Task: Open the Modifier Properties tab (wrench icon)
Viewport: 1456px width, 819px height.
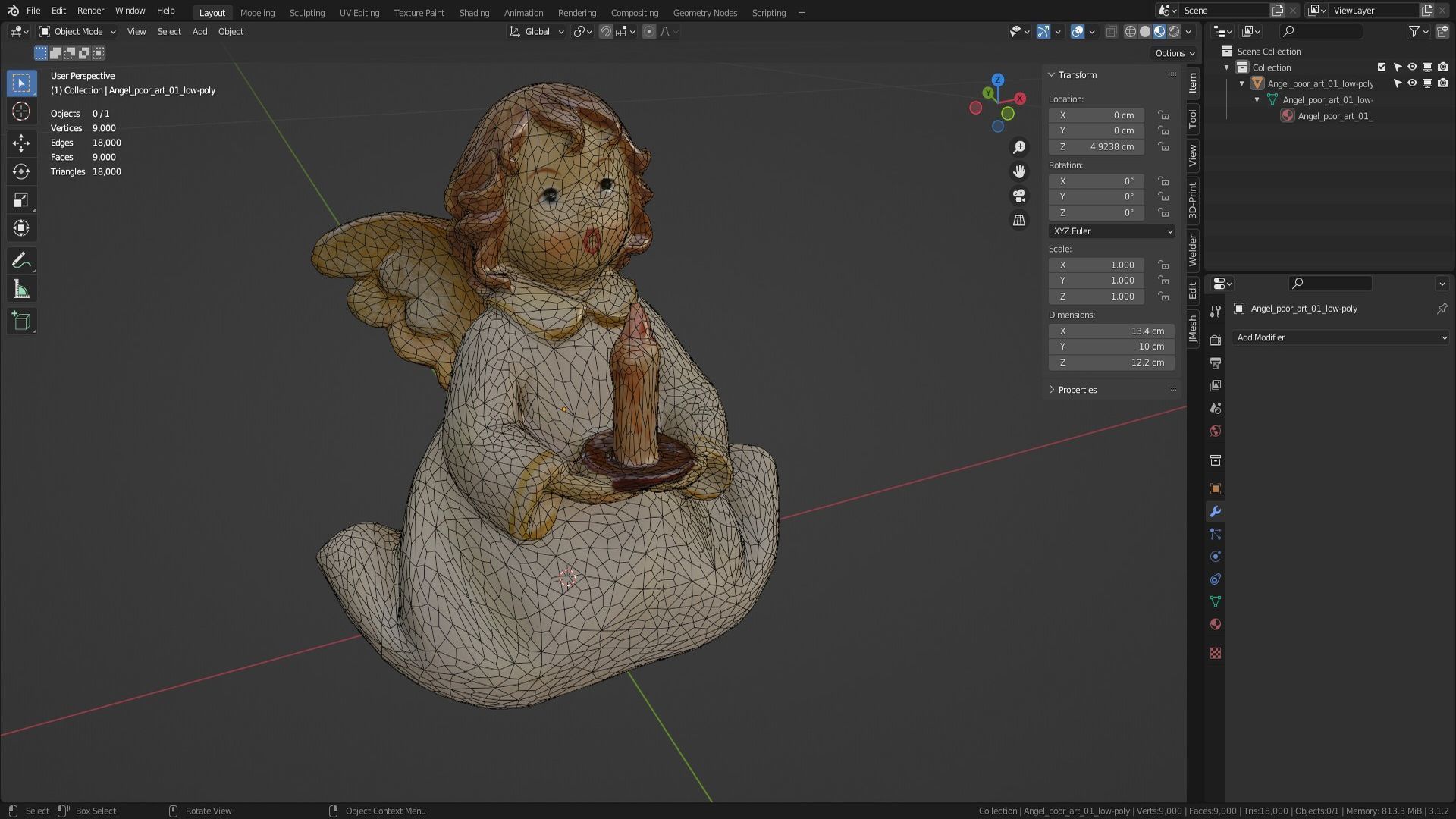Action: click(1216, 512)
